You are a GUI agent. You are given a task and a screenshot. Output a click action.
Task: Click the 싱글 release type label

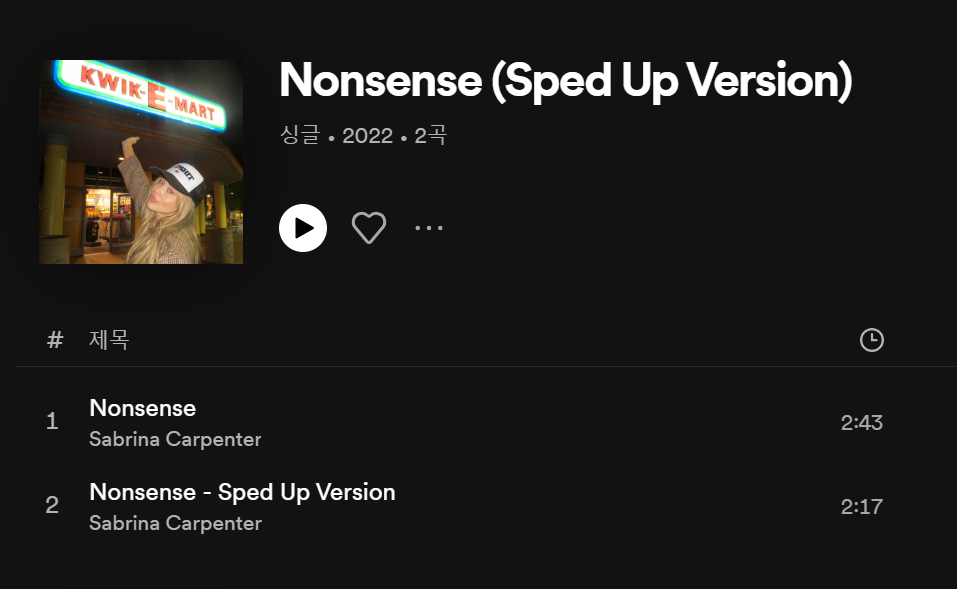[x=300, y=135]
